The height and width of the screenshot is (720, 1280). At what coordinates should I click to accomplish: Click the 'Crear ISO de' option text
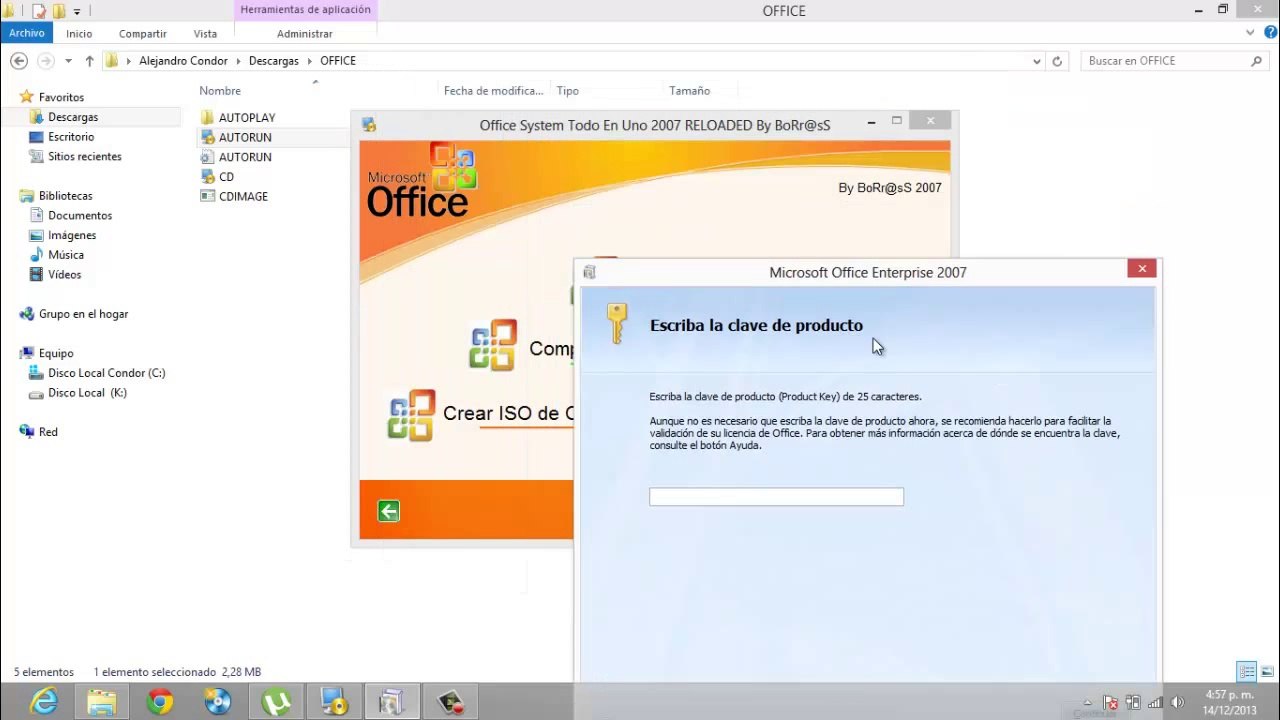pos(508,413)
